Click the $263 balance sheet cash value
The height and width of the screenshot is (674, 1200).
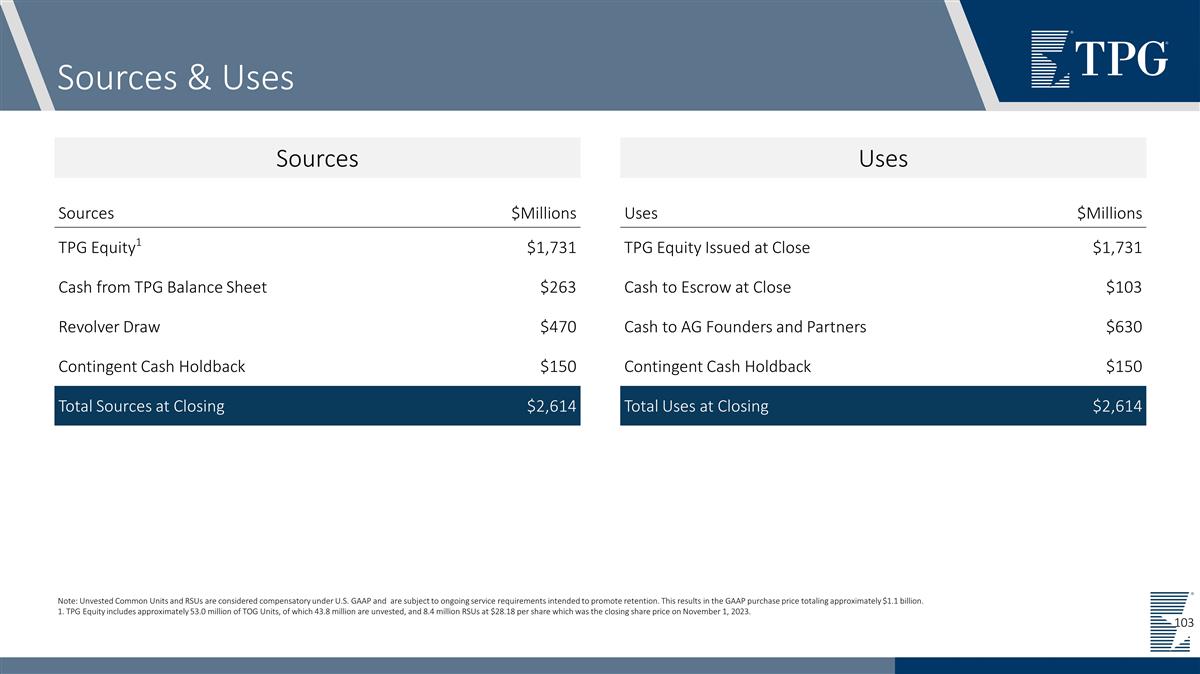click(557, 287)
